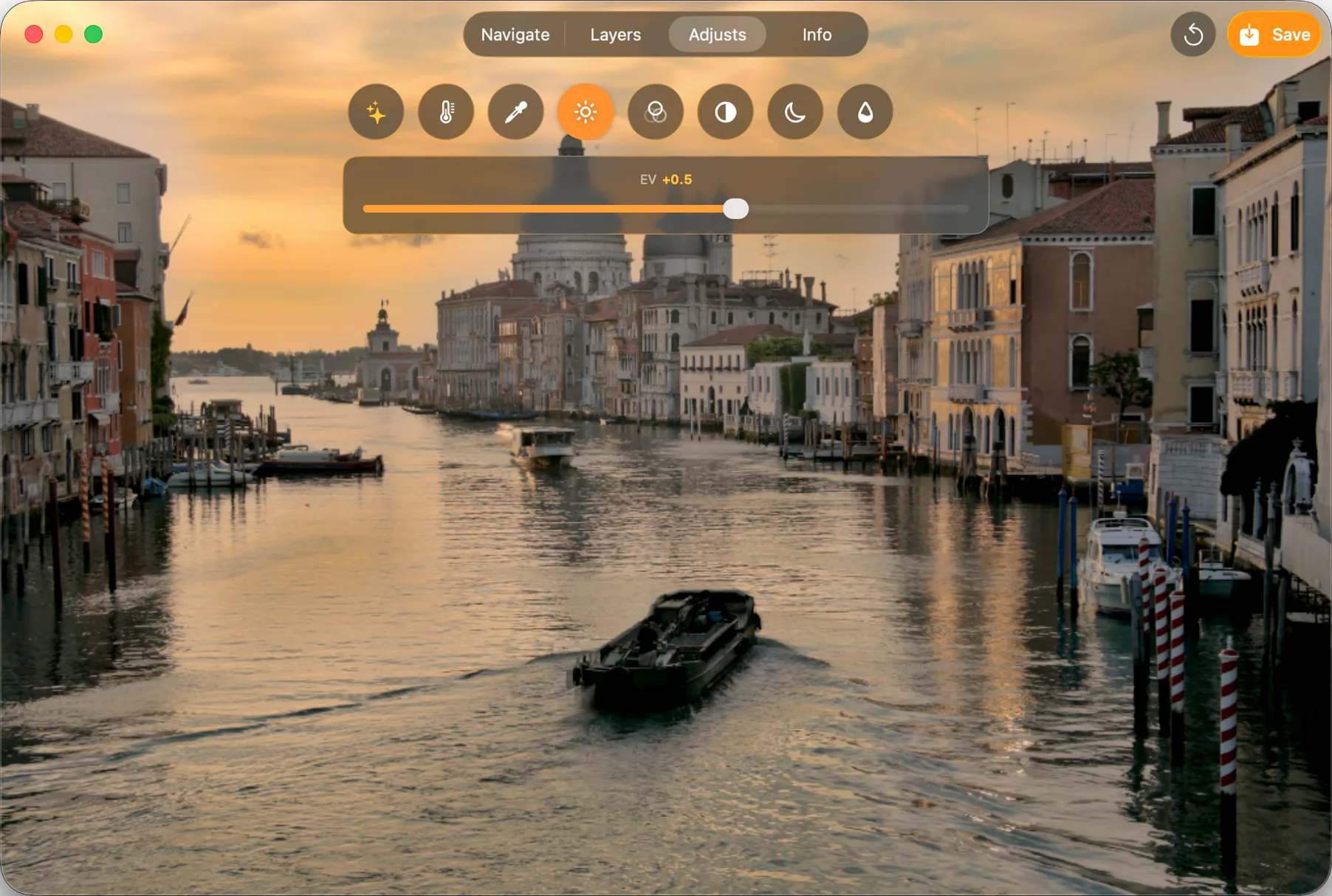Open the temperature thermometer adjustment
This screenshot has height=896, width=1332.
[446, 112]
